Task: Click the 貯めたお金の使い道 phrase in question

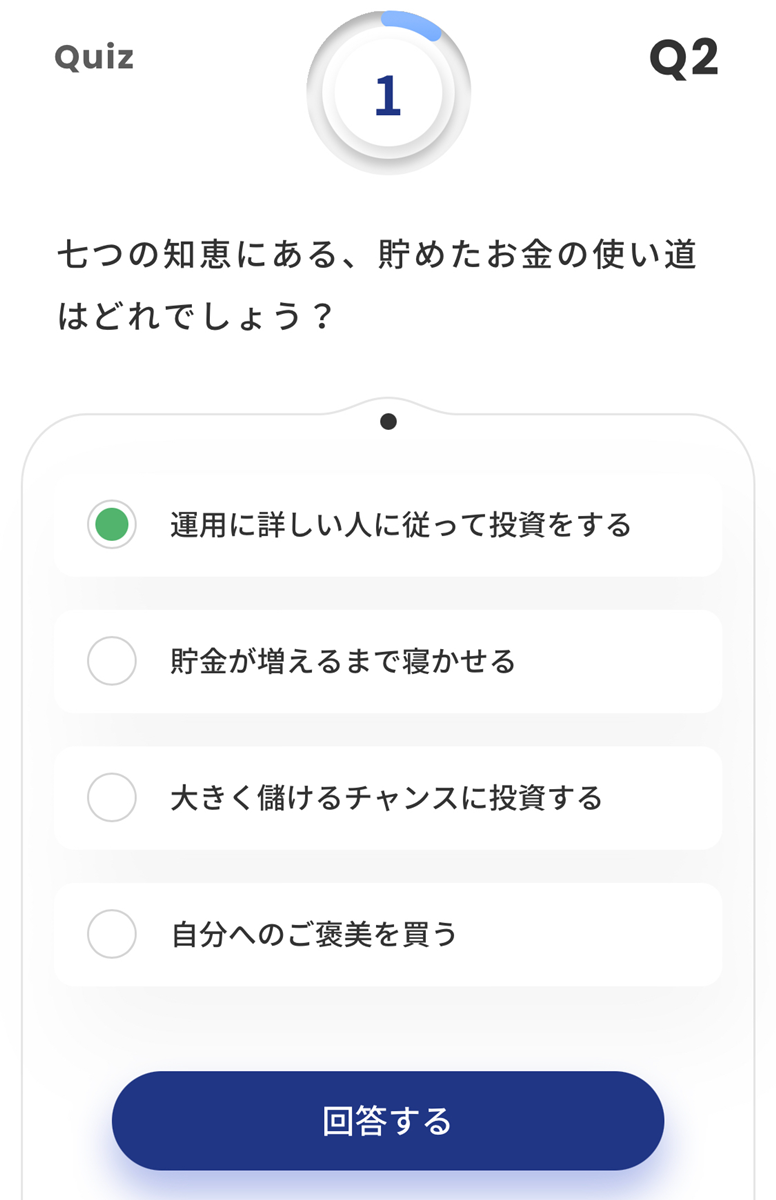Action: [537, 255]
